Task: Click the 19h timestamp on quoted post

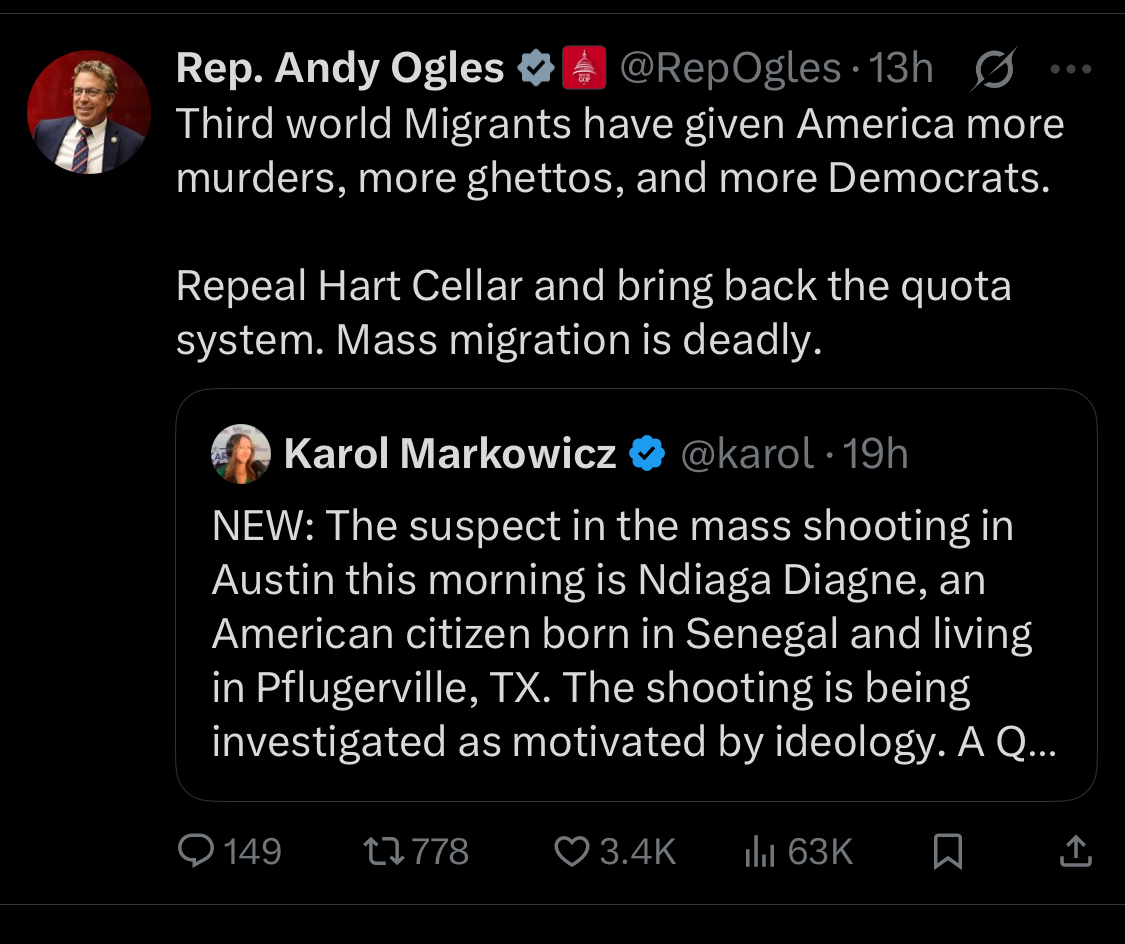Action: click(x=876, y=455)
